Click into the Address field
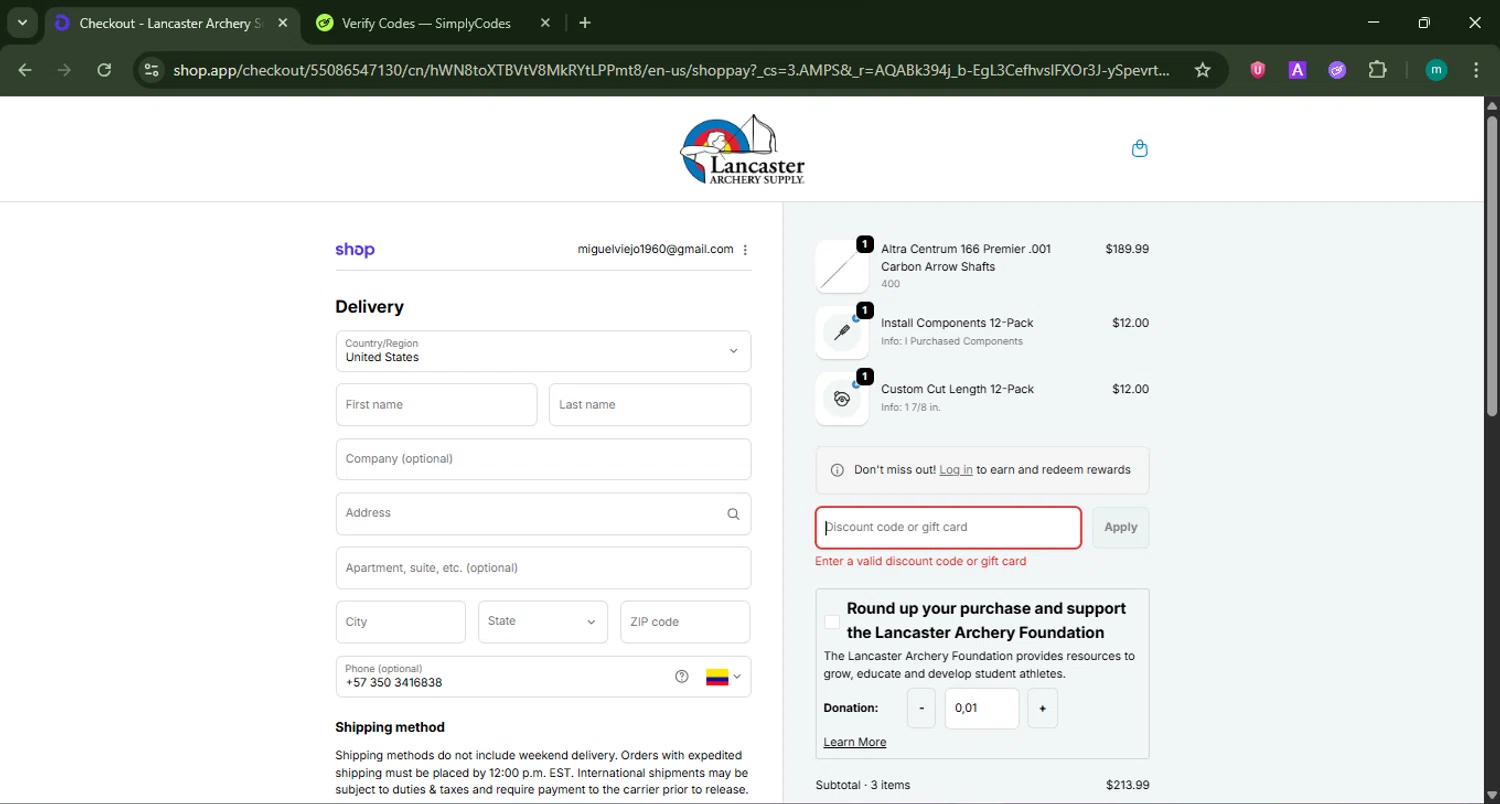Screen dimensions: 1500x804 [x=543, y=513]
